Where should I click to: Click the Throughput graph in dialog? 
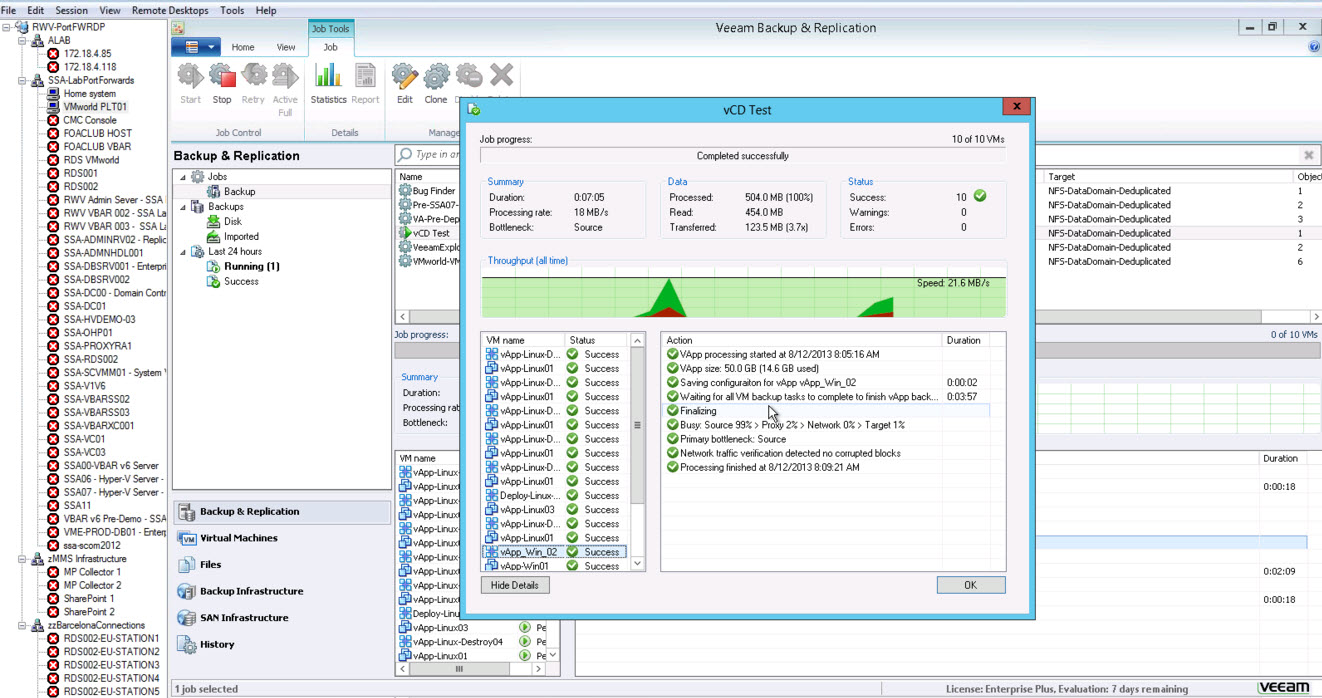click(743, 292)
